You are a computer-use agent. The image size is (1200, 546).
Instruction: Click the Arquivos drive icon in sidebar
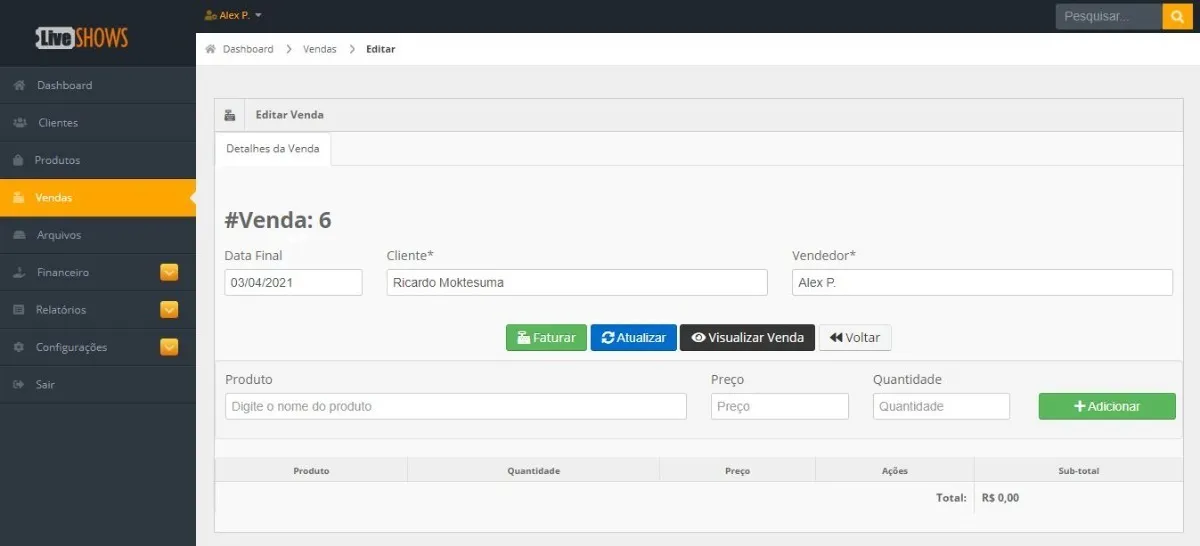coord(19,235)
